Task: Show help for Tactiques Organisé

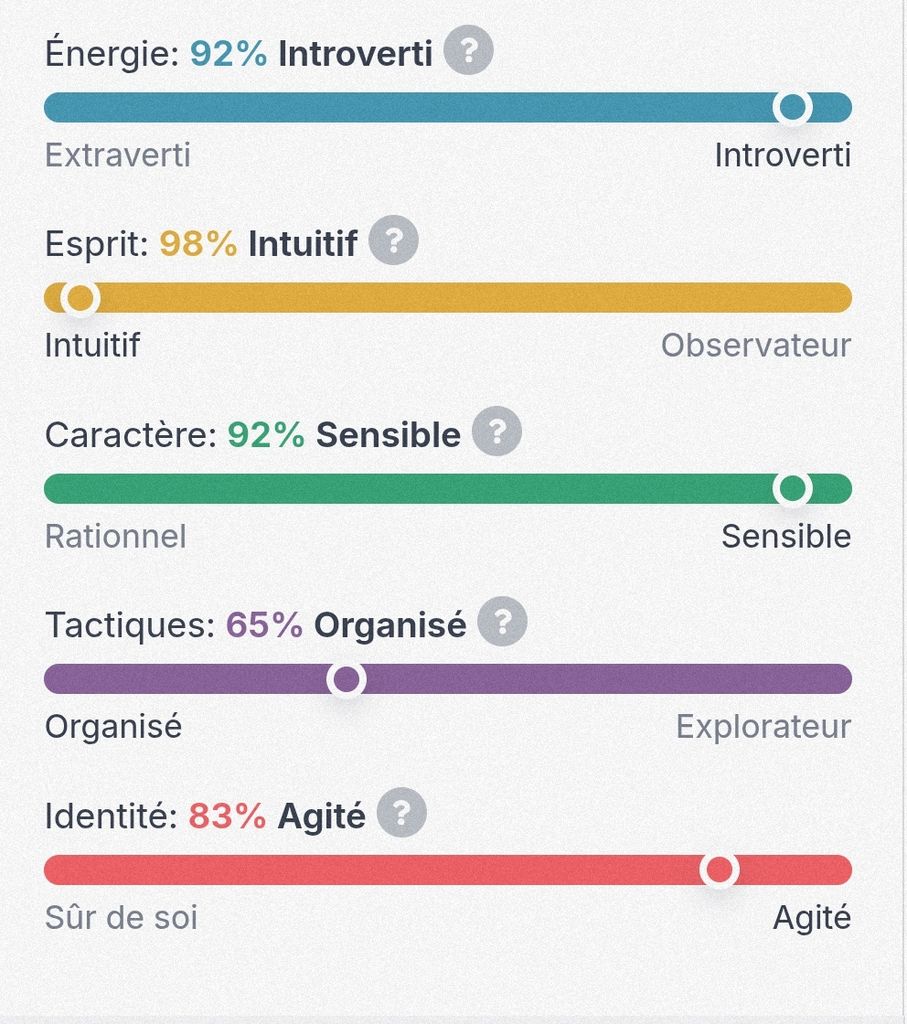Action: point(502,623)
